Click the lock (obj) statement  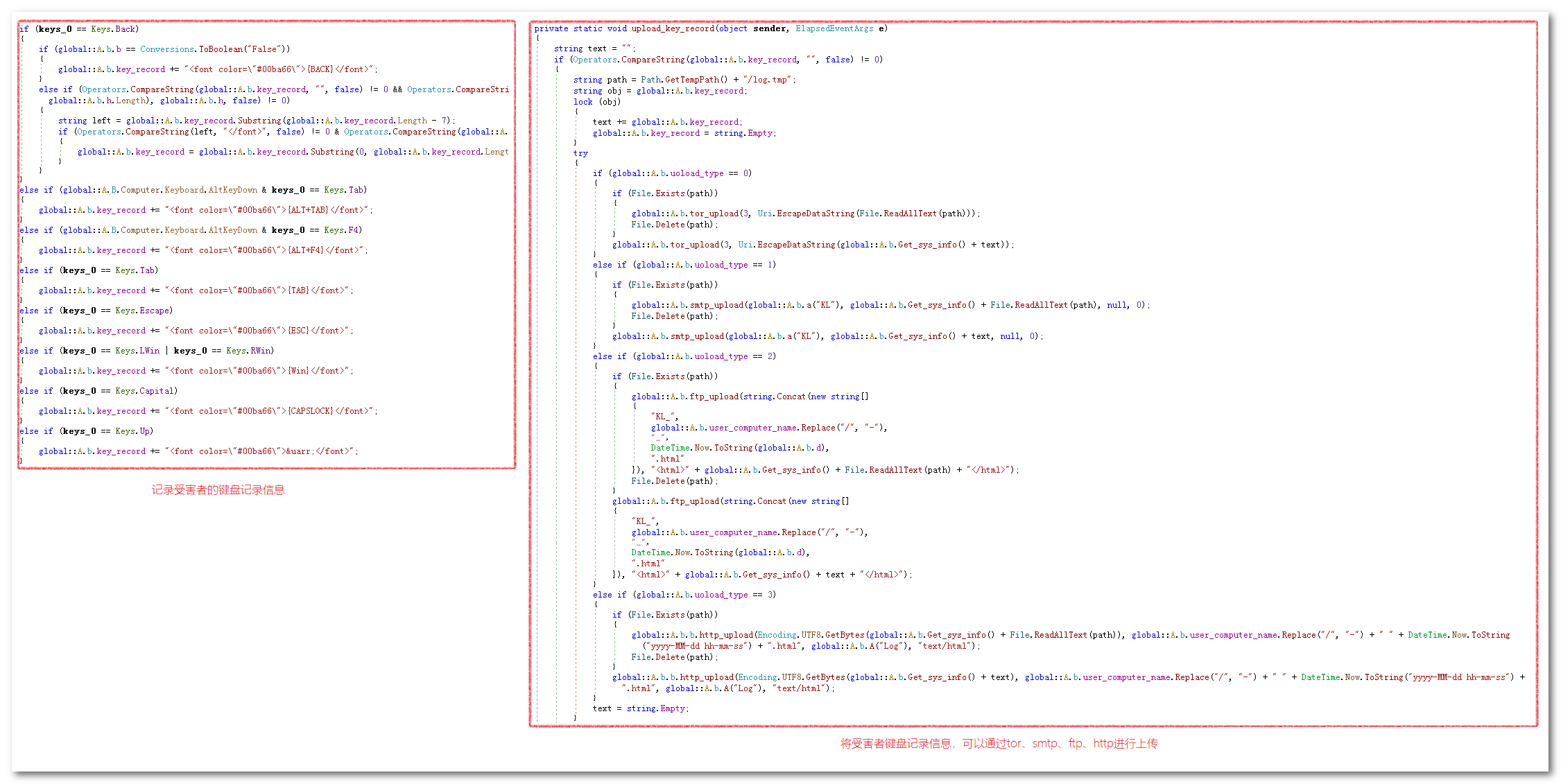tap(596, 102)
